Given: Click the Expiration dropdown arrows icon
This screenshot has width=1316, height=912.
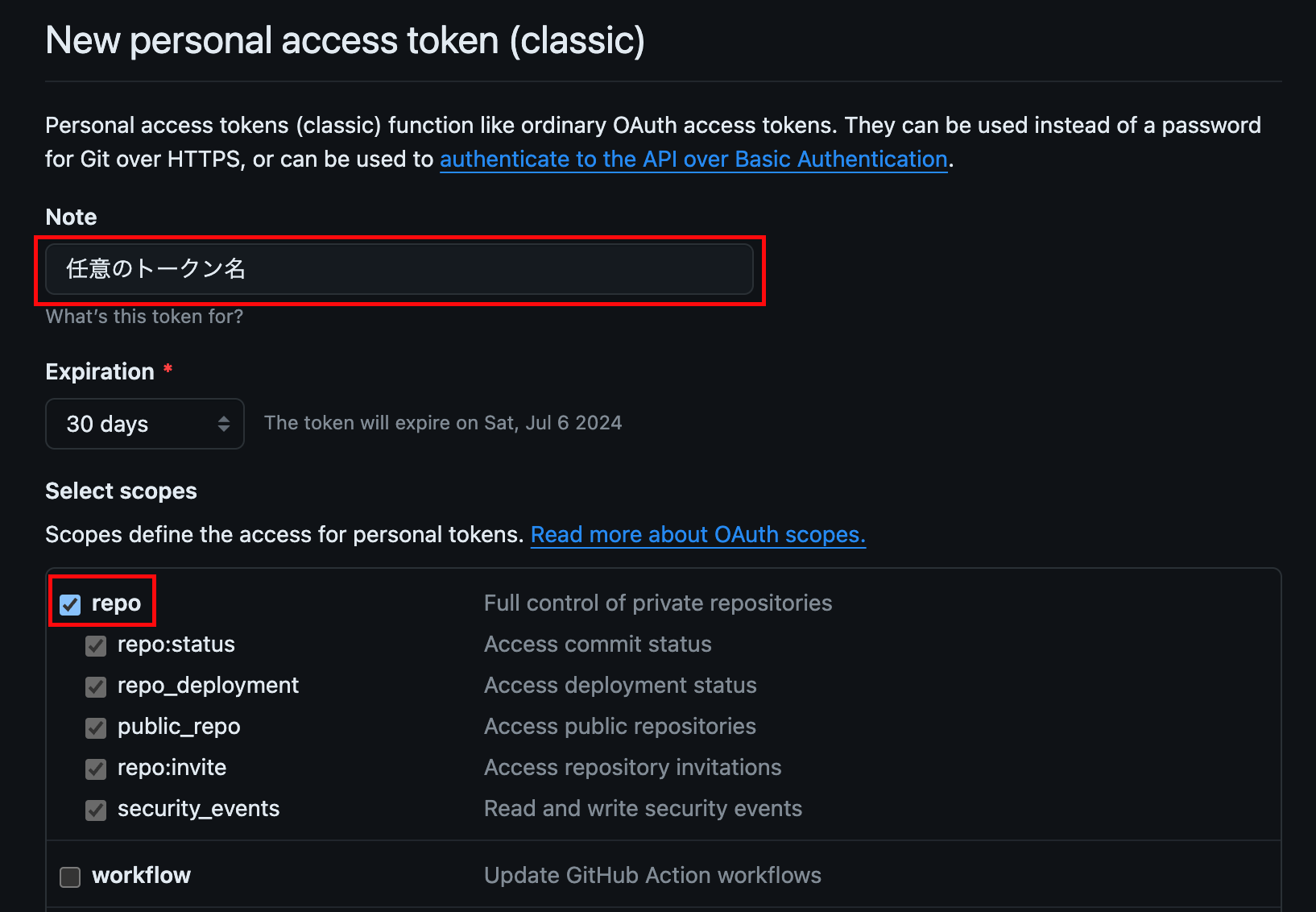Looking at the screenshot, I should coord(224,424).
